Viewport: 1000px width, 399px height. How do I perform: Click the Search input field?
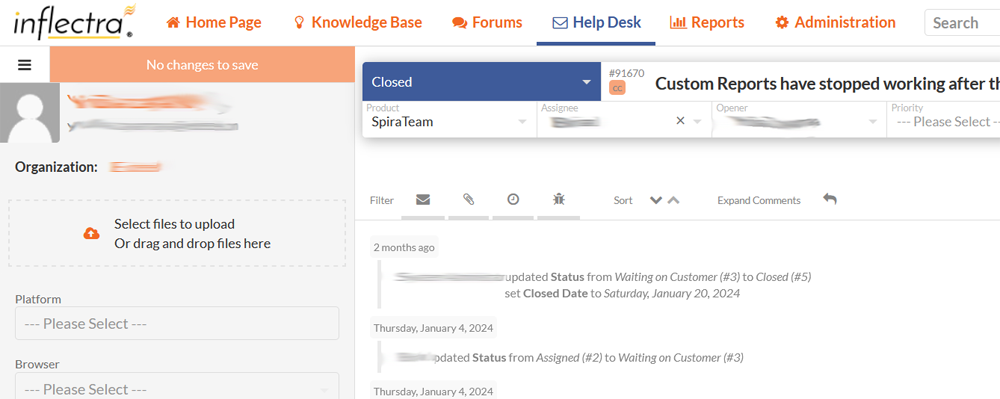(962, 23)
